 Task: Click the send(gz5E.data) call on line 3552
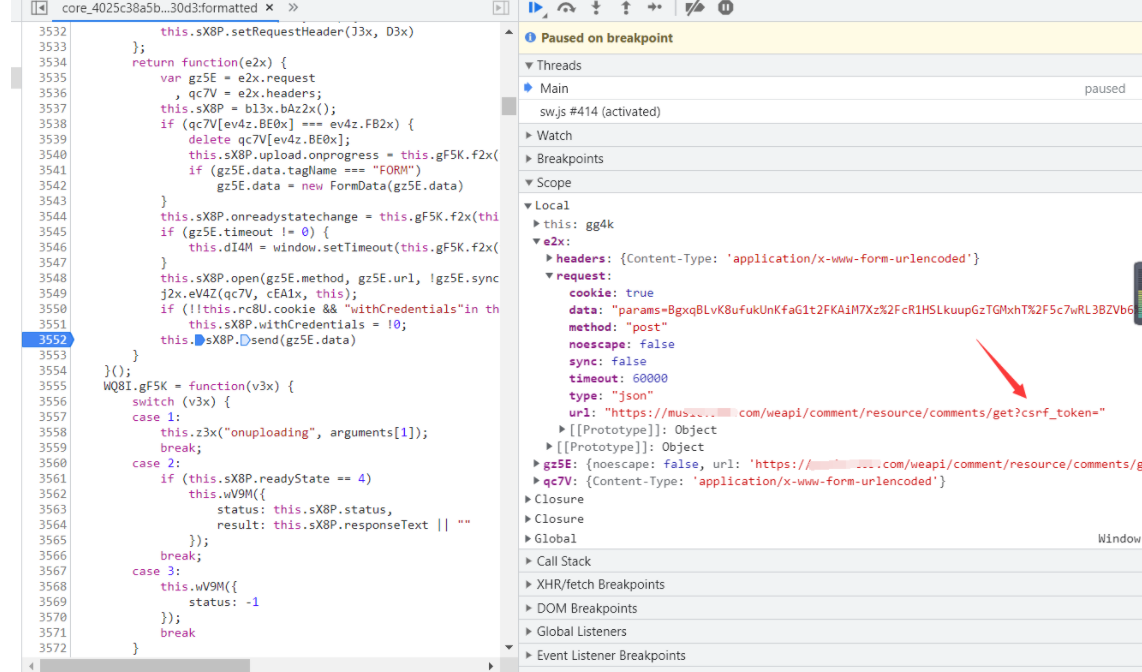tap(303, 340)
